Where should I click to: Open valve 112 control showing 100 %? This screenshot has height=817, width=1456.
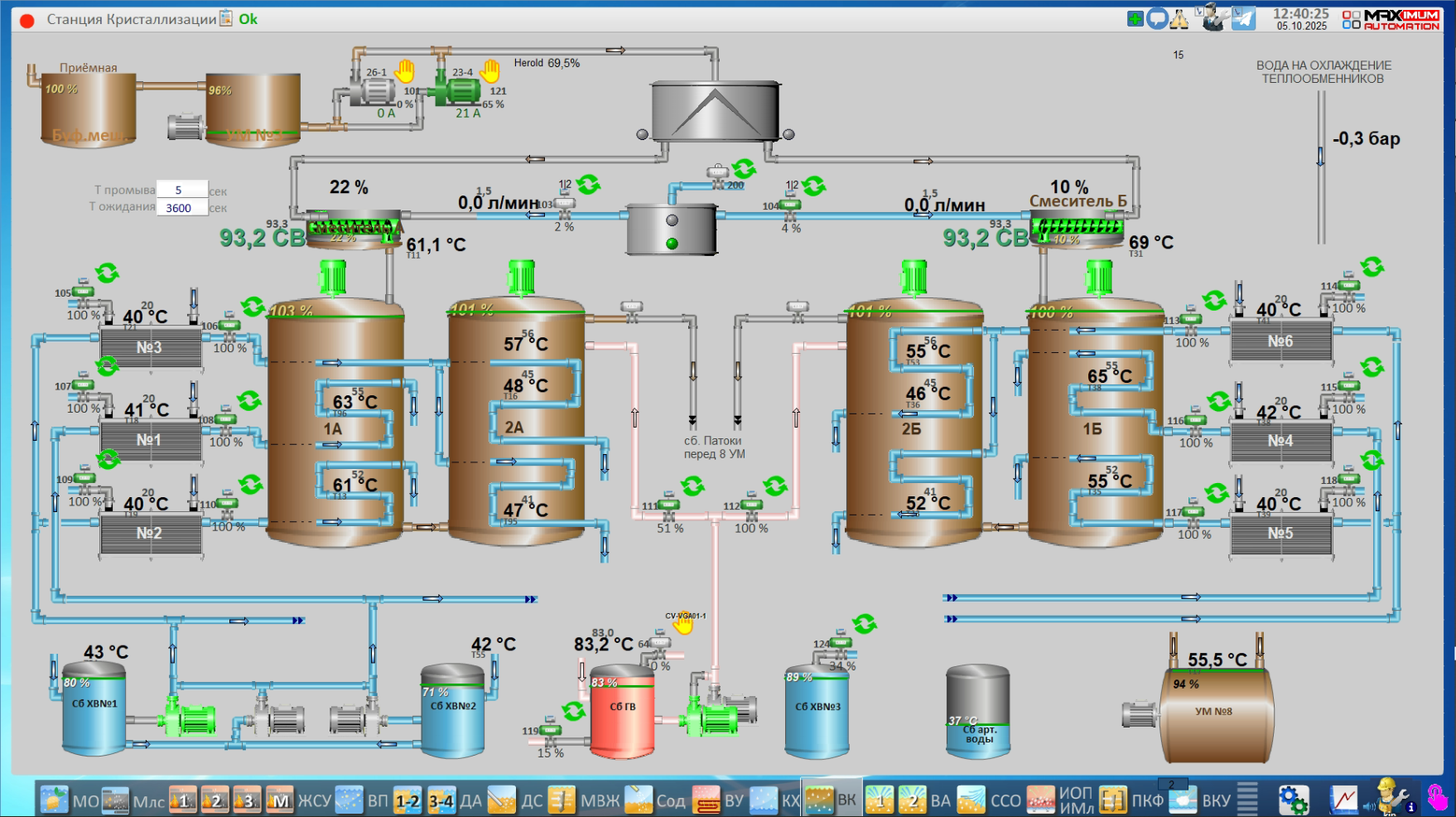click(751, 506)
